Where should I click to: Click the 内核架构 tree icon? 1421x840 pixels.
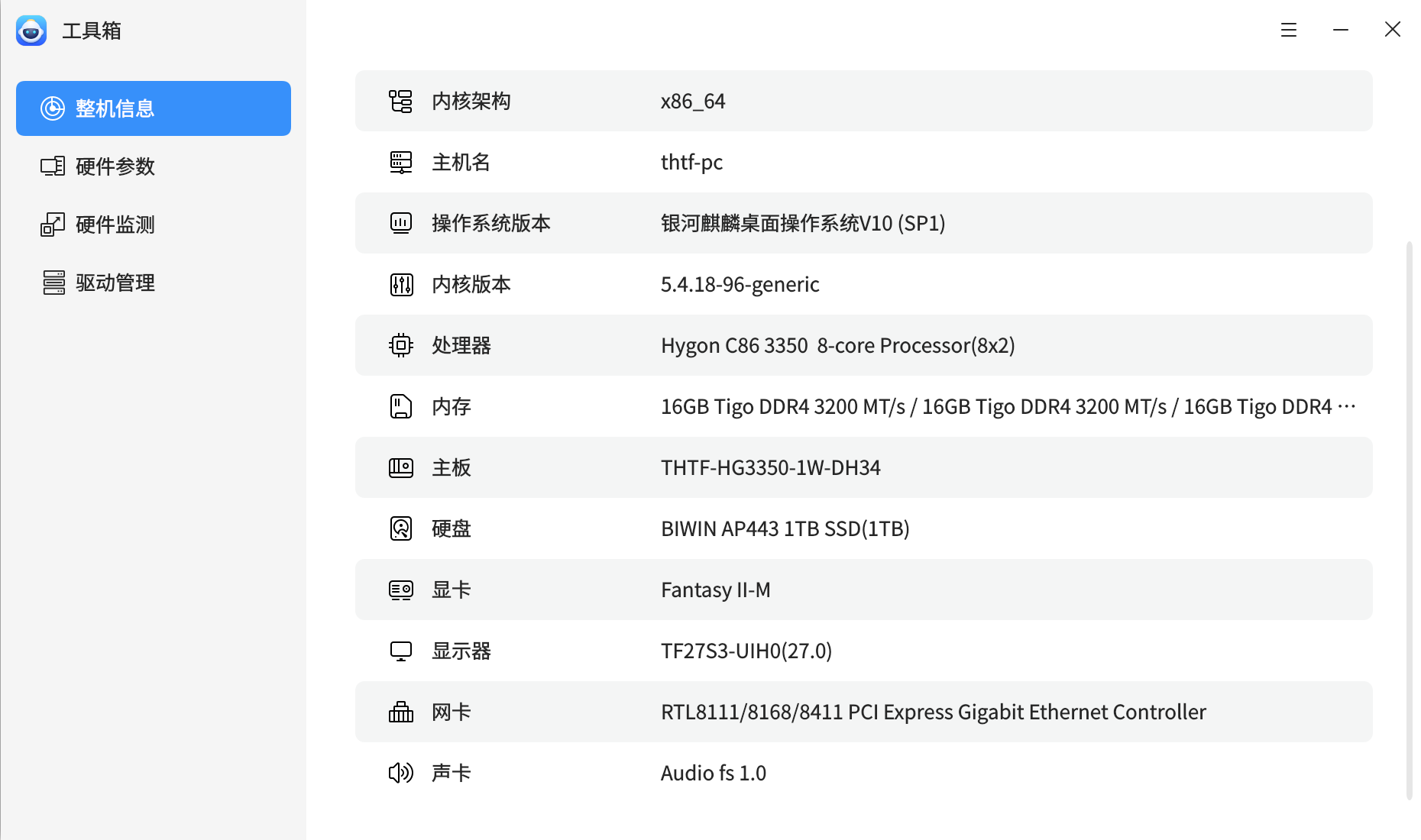point(400,101)
